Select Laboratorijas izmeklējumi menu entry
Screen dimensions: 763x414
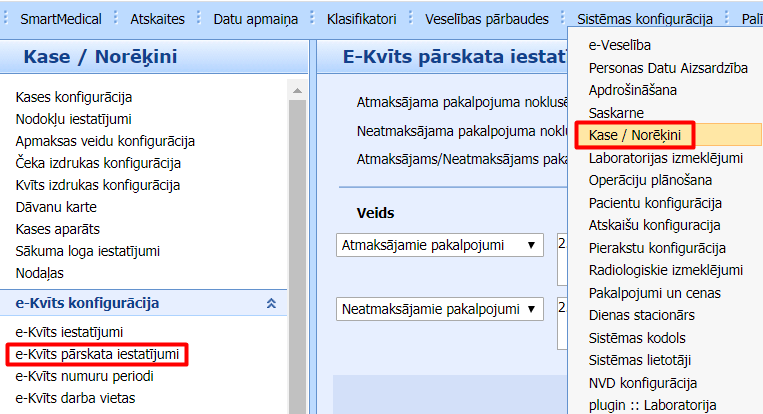(x=665, y=158)
